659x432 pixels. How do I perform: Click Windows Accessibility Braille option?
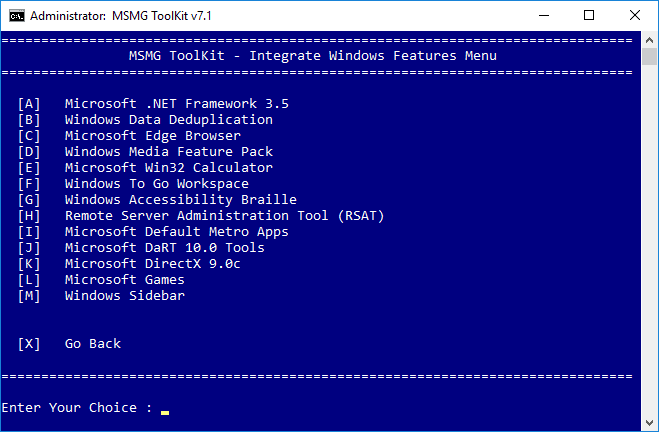tap(180, 200)
